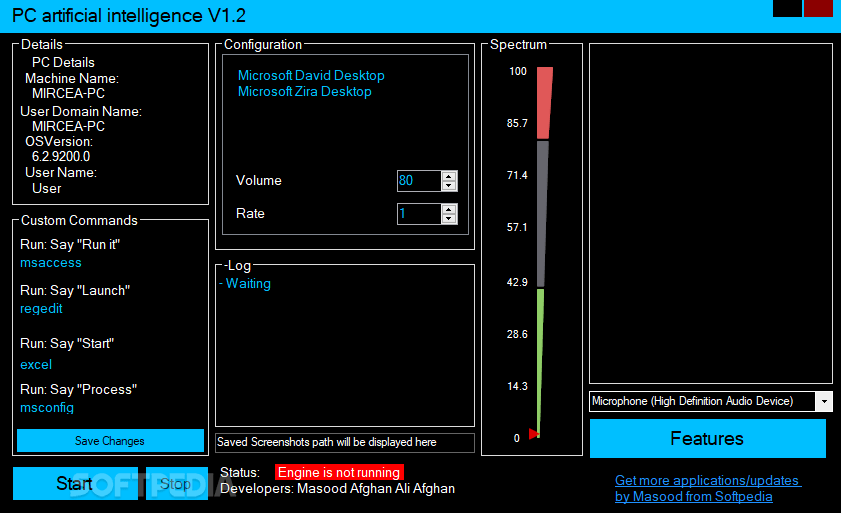Decrease Rate with down spinner arrow
Image resolution: width=841 pixels, height=513 pixels.
[x=449, y=219]
